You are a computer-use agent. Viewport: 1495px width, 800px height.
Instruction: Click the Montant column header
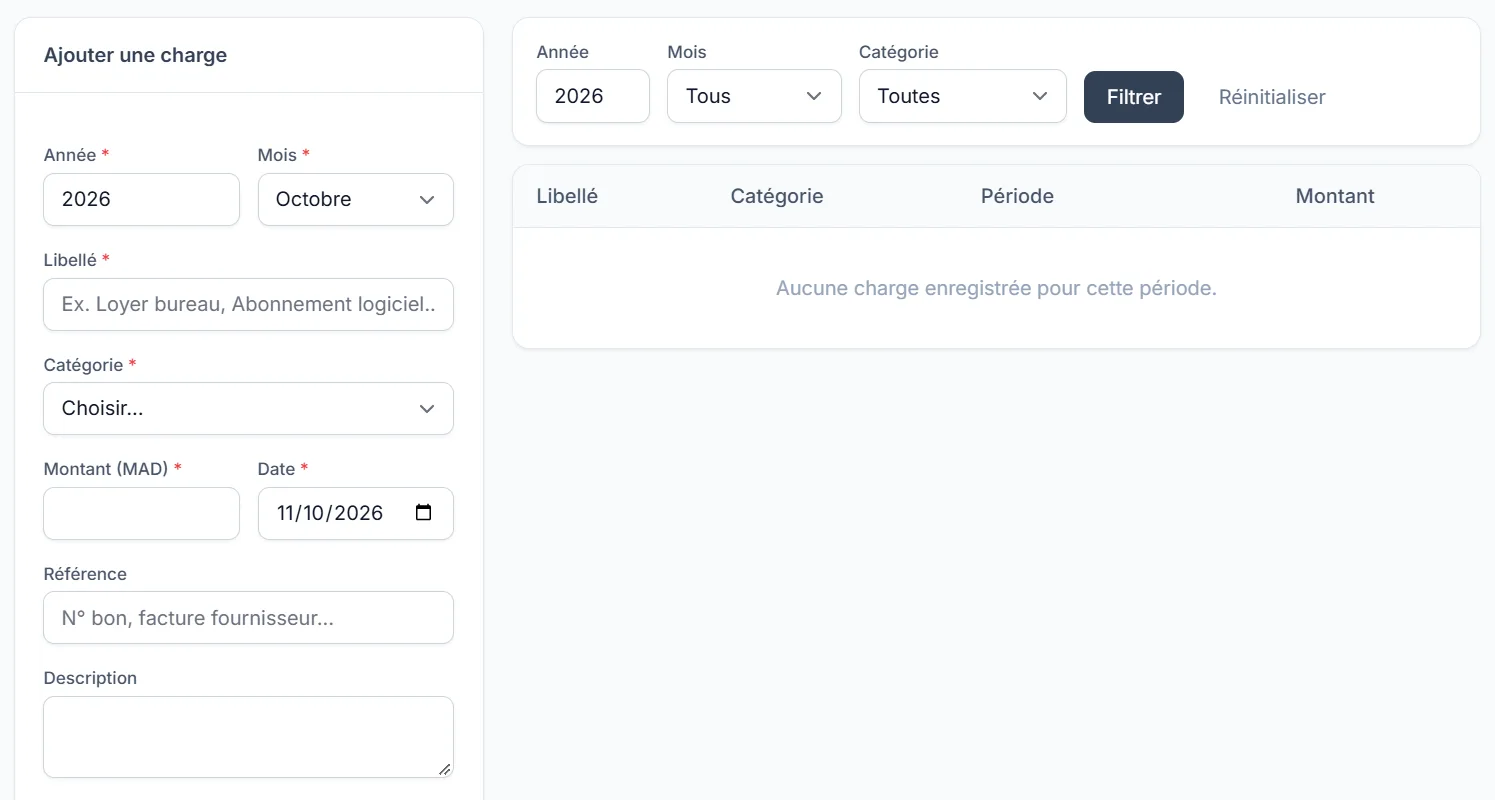(x=1335, y=196)
